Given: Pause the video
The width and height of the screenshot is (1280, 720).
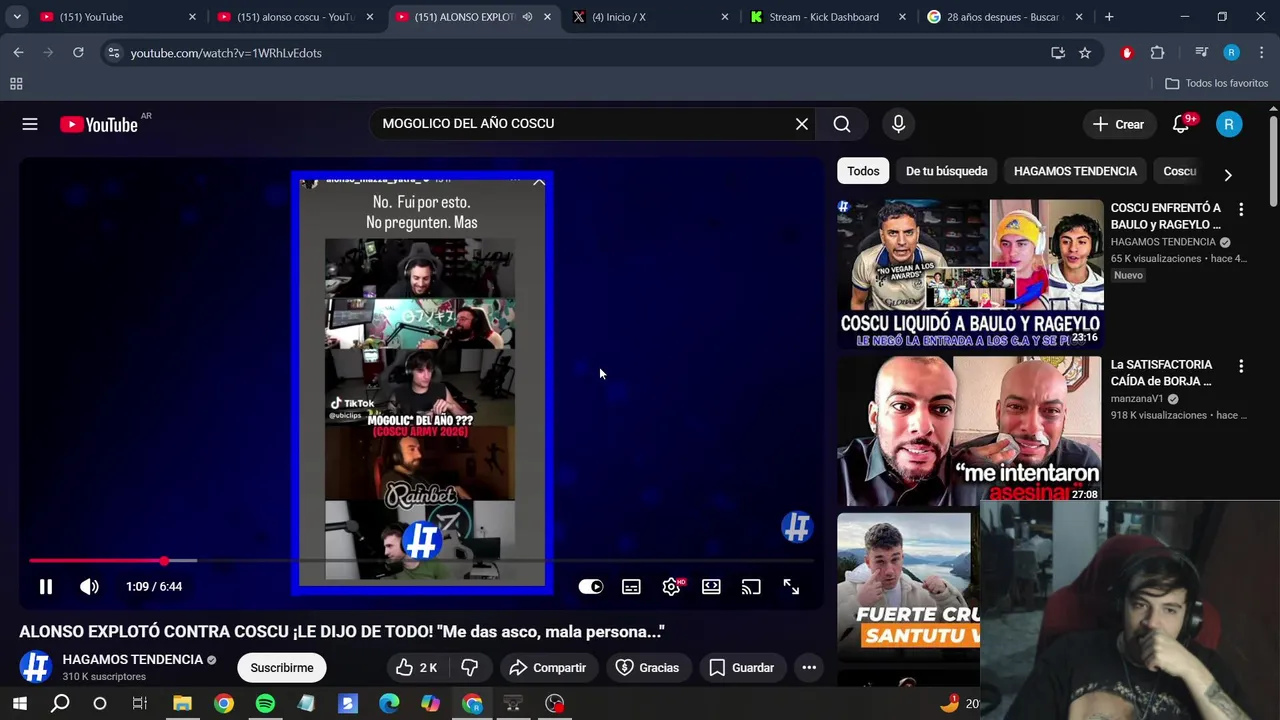Looking at the screenshot, I should [46, 587].
